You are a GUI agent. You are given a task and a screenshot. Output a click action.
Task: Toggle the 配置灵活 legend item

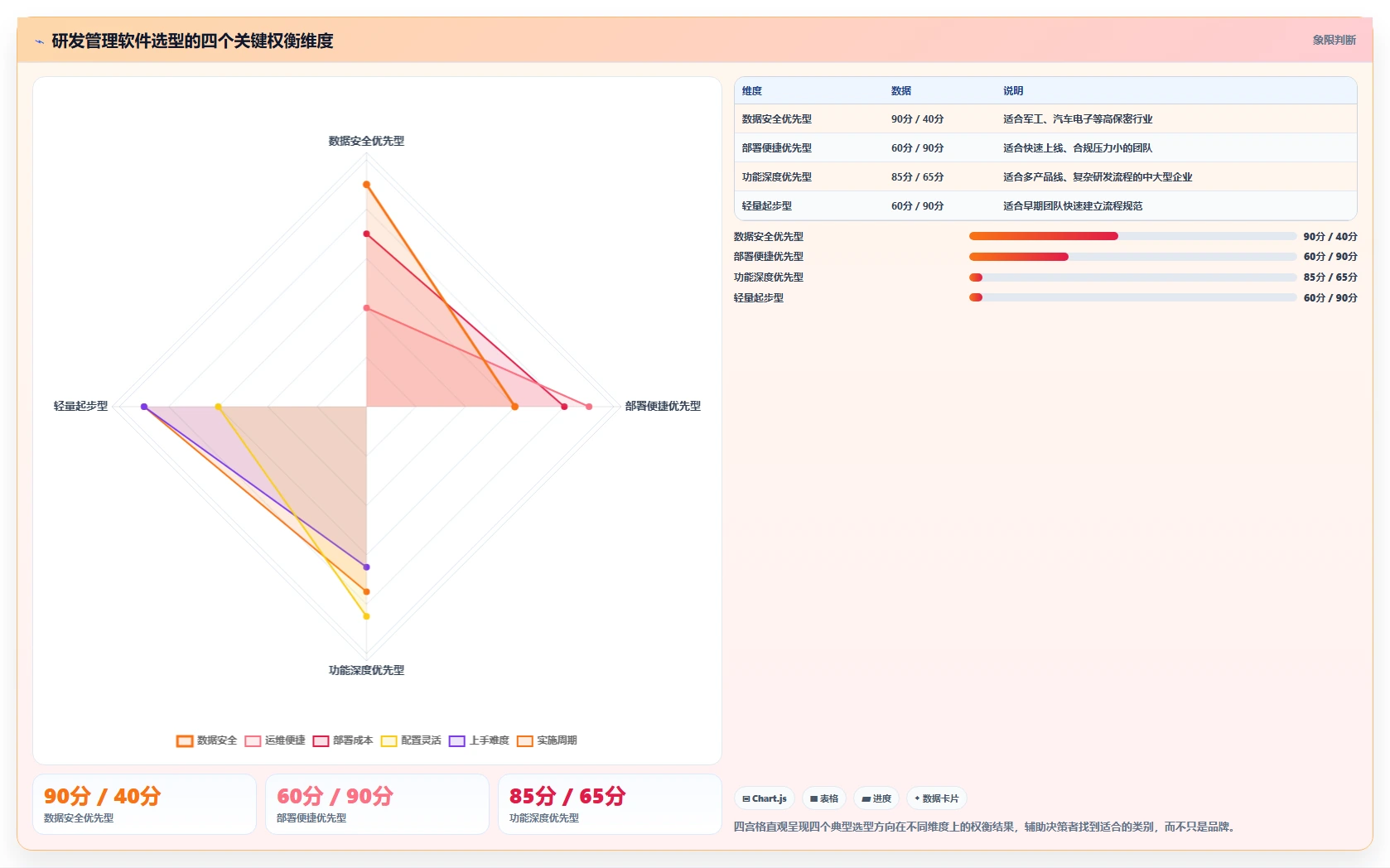point(411,740)
